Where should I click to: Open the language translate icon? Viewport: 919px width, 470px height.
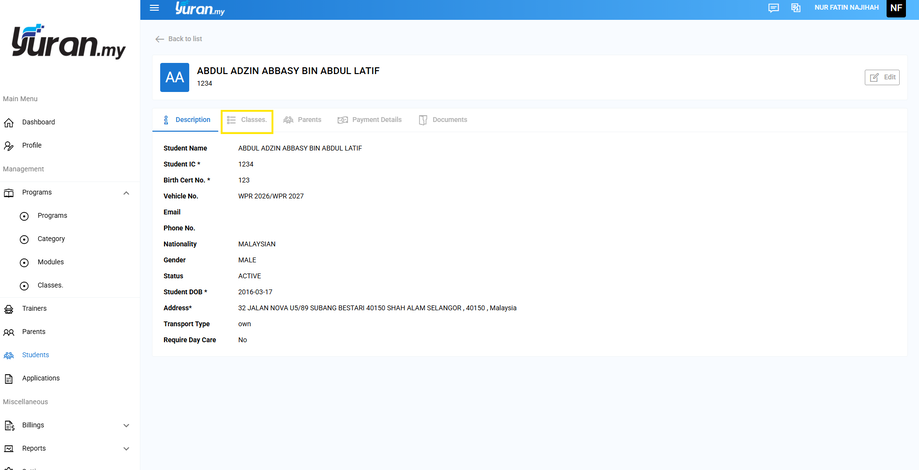795,8
